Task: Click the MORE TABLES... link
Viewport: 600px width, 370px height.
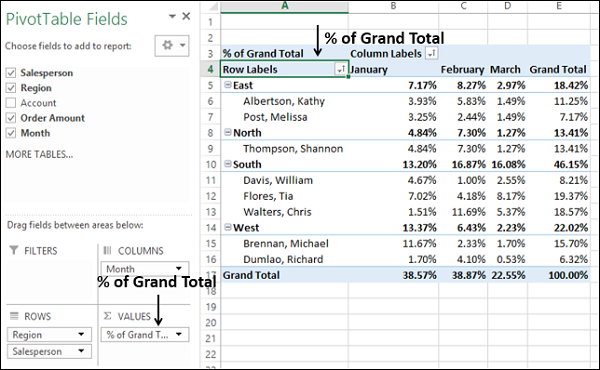Action: (x=39, y=155)
